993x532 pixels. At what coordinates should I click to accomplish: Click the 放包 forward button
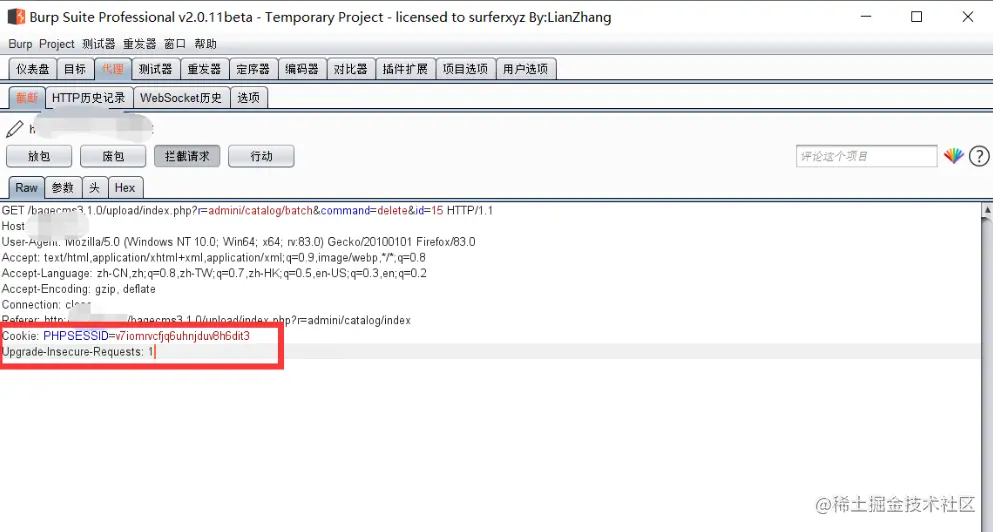[x=39, y=156]
